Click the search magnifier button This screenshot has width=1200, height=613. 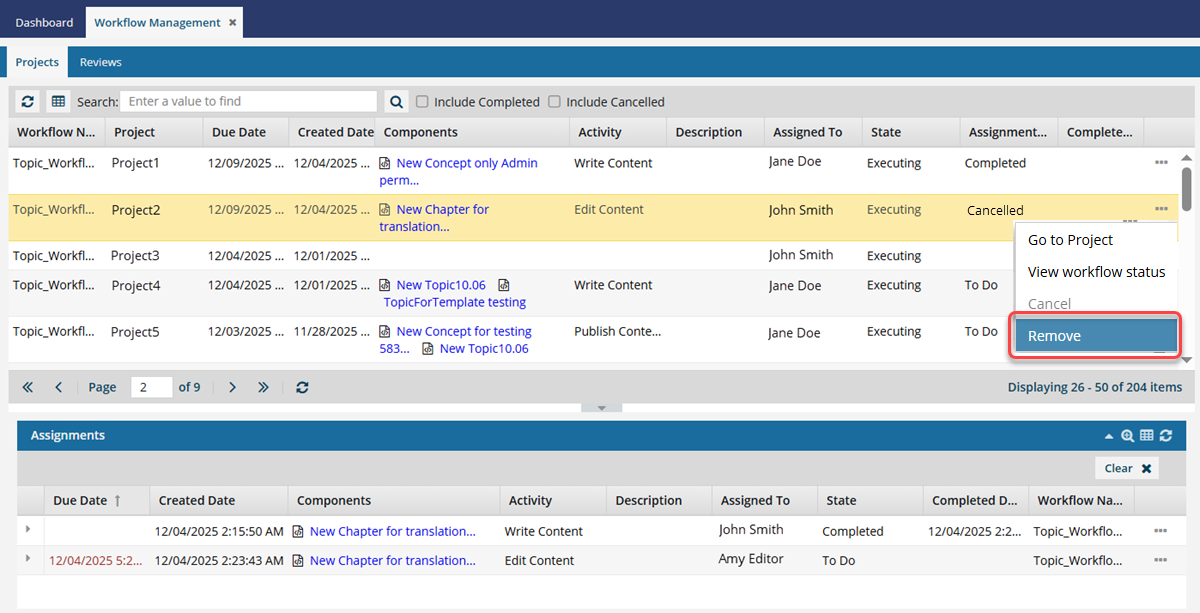tap(397, 101)
